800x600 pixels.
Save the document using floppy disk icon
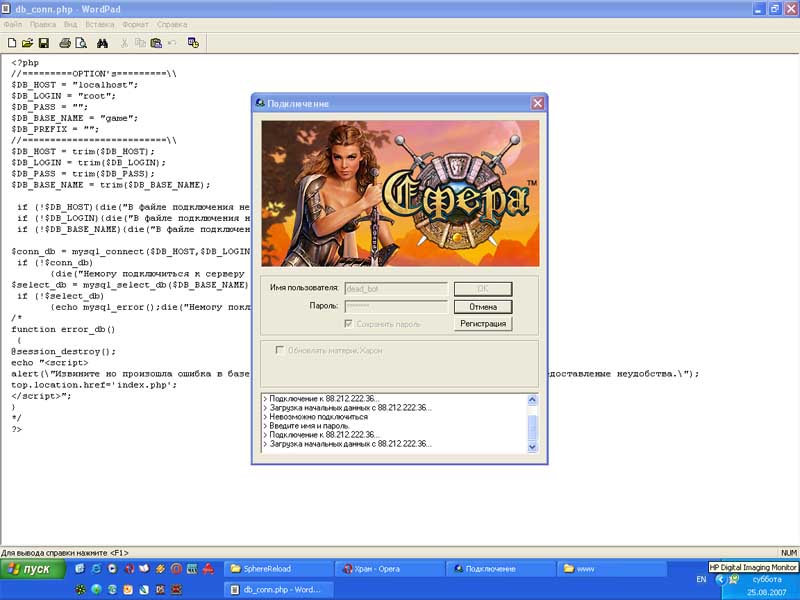tap(44, 43)
